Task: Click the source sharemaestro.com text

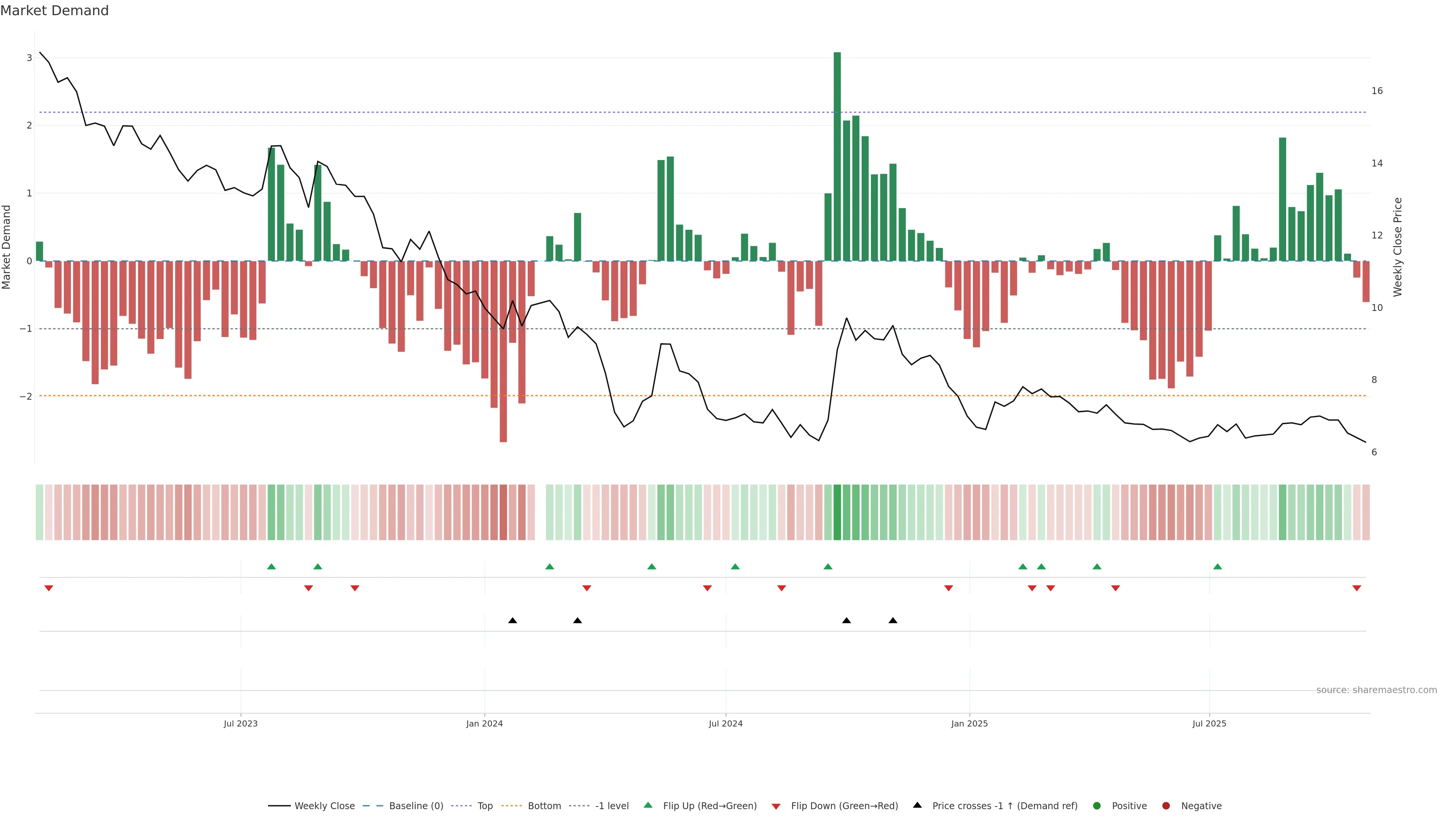Action: 1376,690
